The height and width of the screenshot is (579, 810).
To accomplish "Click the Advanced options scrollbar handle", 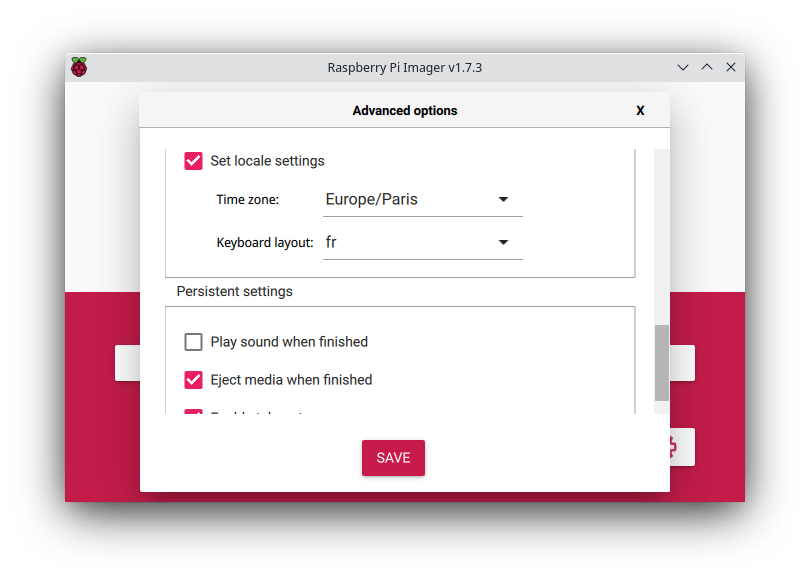I will [661, 363].
